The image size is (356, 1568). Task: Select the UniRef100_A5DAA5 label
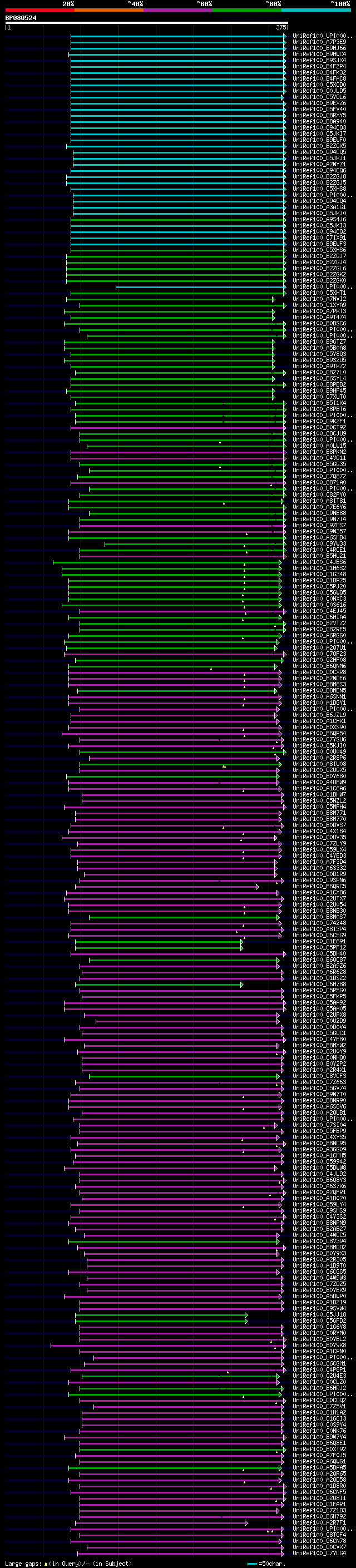(319, 1467)
